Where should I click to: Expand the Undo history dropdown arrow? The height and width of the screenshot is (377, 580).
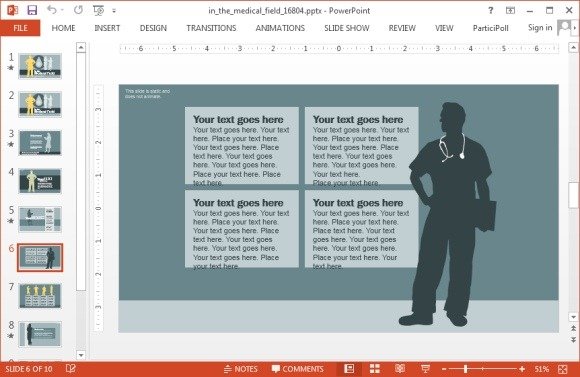tap(62, 10)
